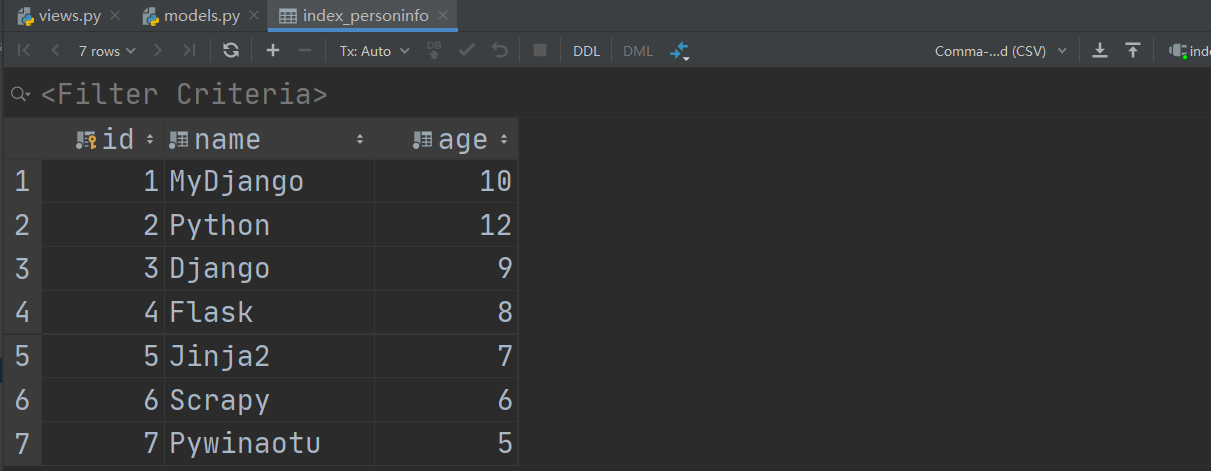Select the Jinja2 name cell

tap(269, 356)
